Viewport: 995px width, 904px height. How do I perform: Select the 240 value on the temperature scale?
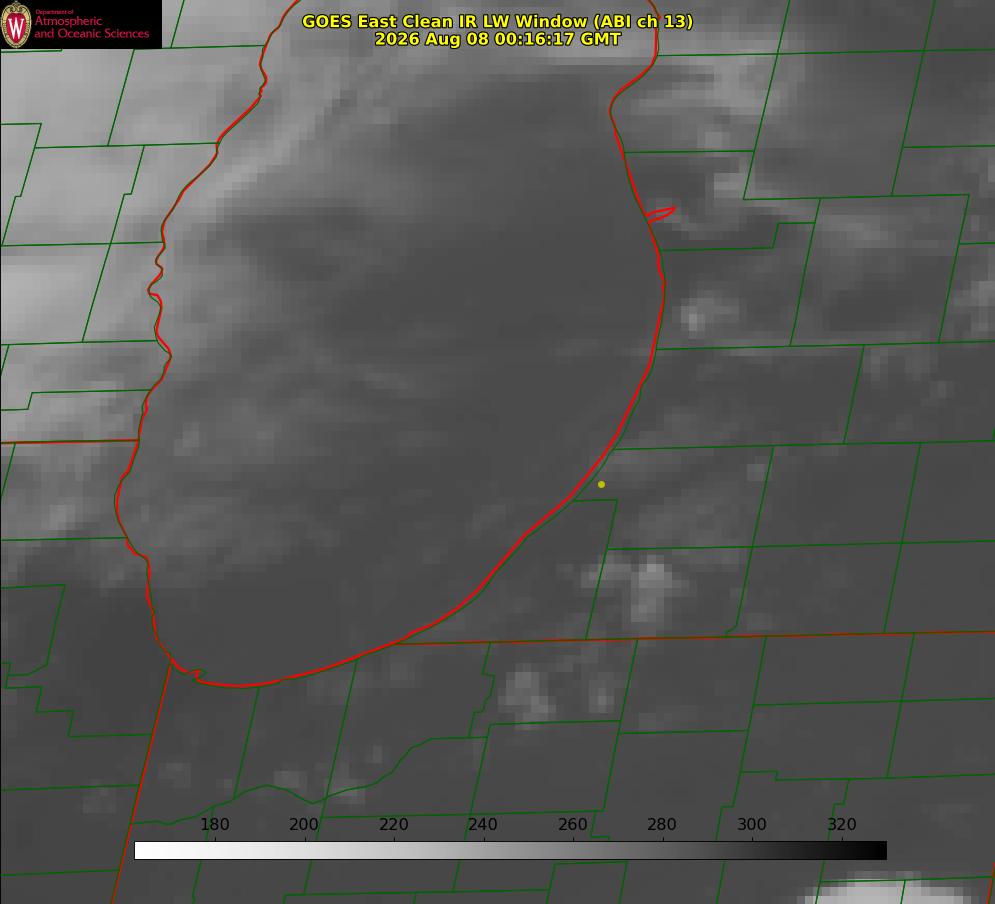tap(483, 824)
